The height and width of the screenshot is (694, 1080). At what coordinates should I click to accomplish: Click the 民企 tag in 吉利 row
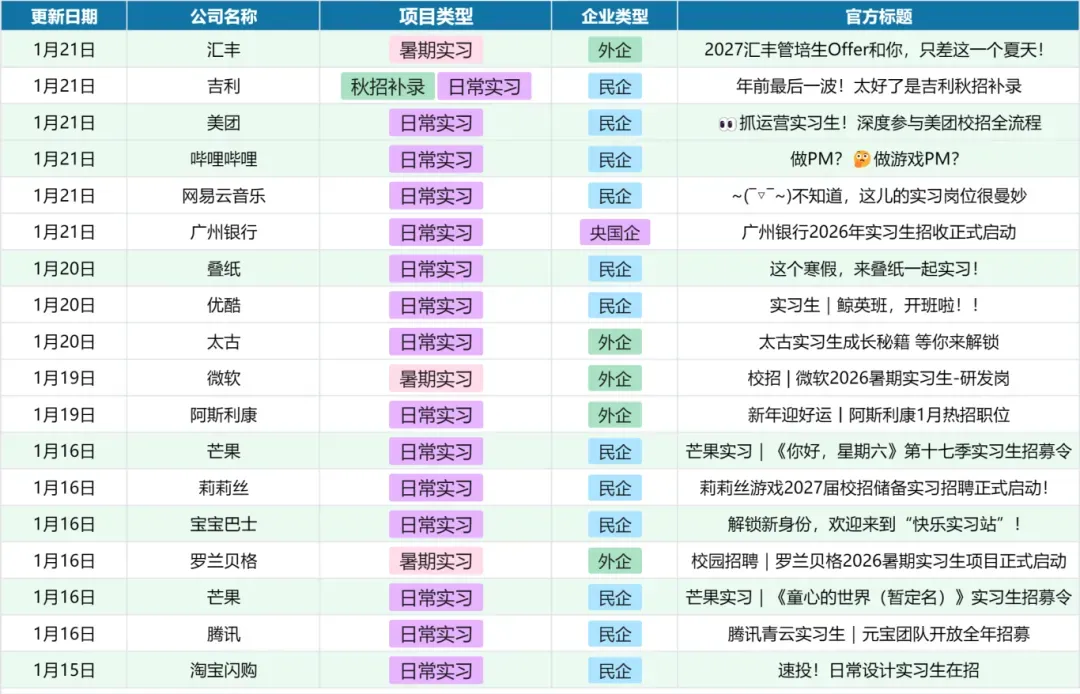[x=614, y=86]
